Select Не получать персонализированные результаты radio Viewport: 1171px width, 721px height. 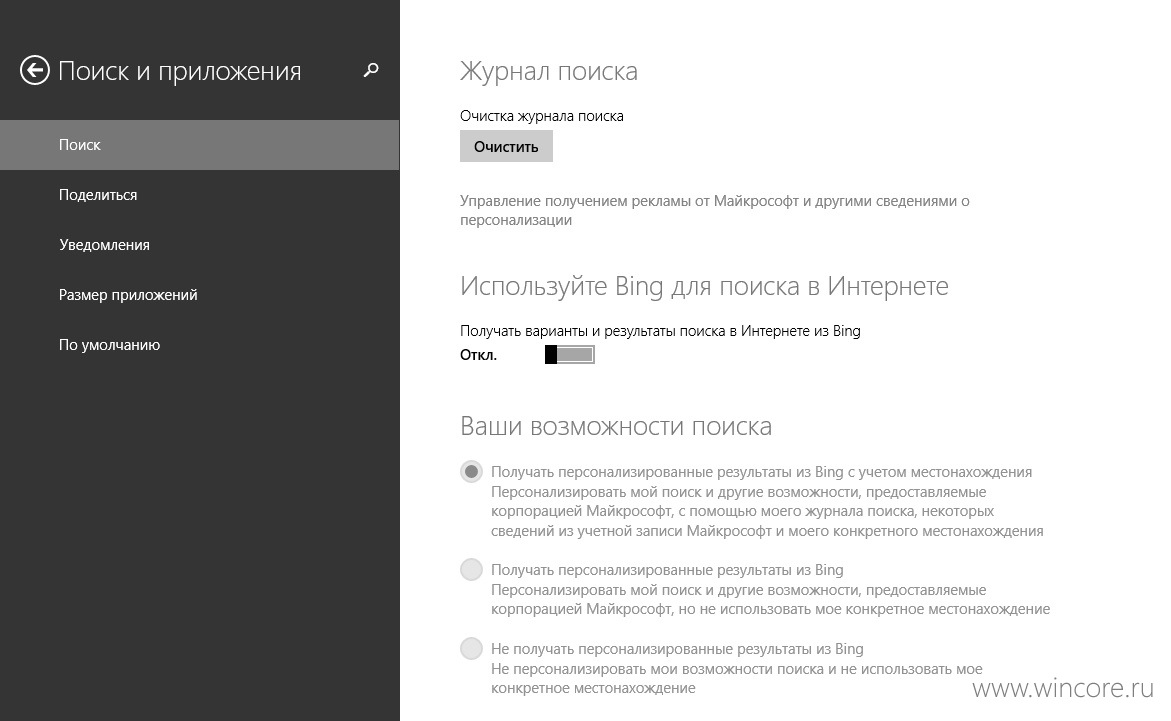click(471, 649)
